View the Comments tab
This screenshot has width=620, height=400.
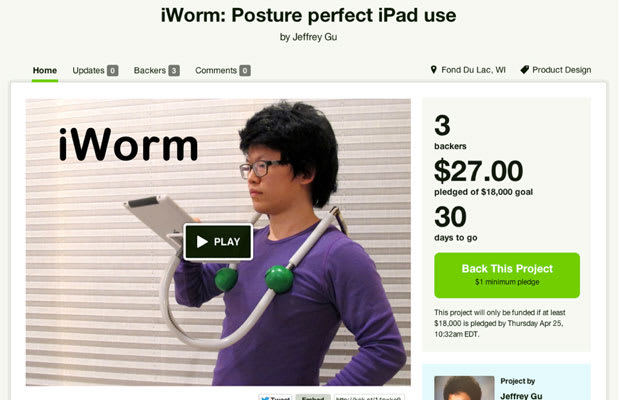223,70
